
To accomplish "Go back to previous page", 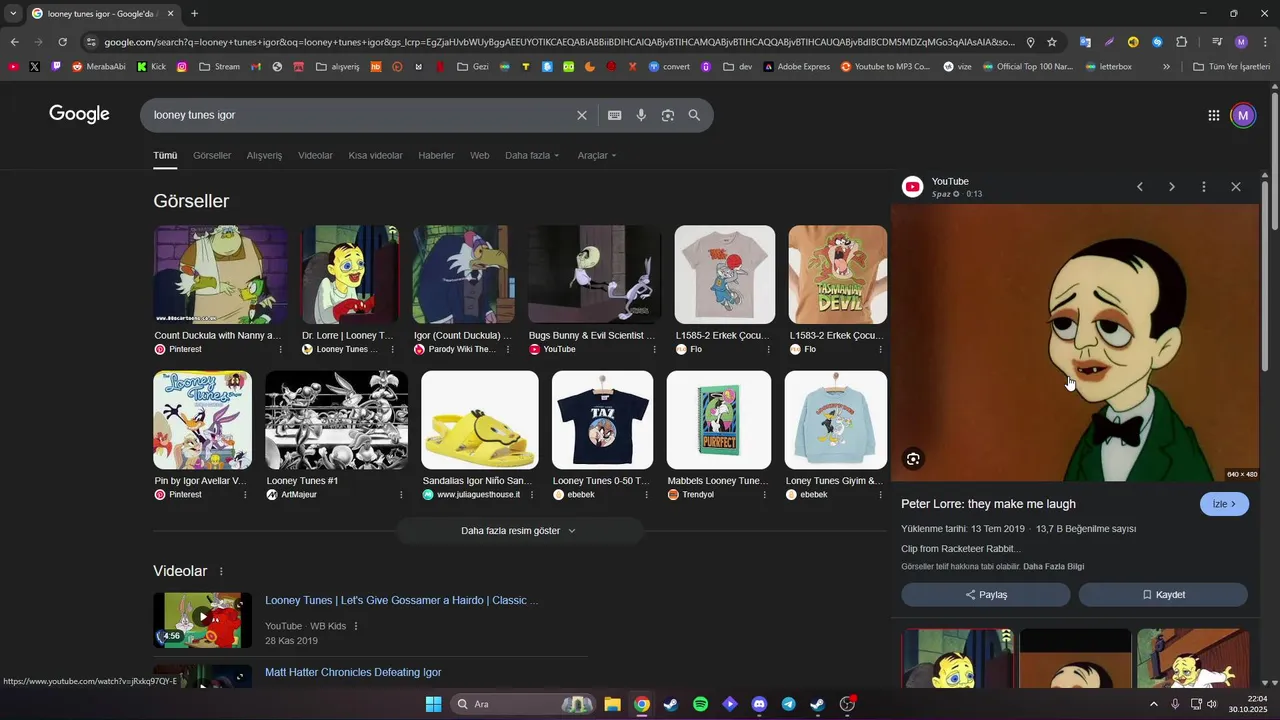I will click(x=14, y=42).
